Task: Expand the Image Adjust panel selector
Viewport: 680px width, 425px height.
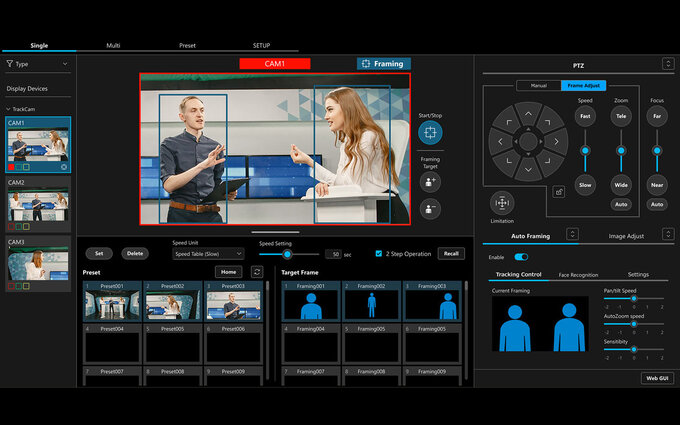Action: click(668, 234)
